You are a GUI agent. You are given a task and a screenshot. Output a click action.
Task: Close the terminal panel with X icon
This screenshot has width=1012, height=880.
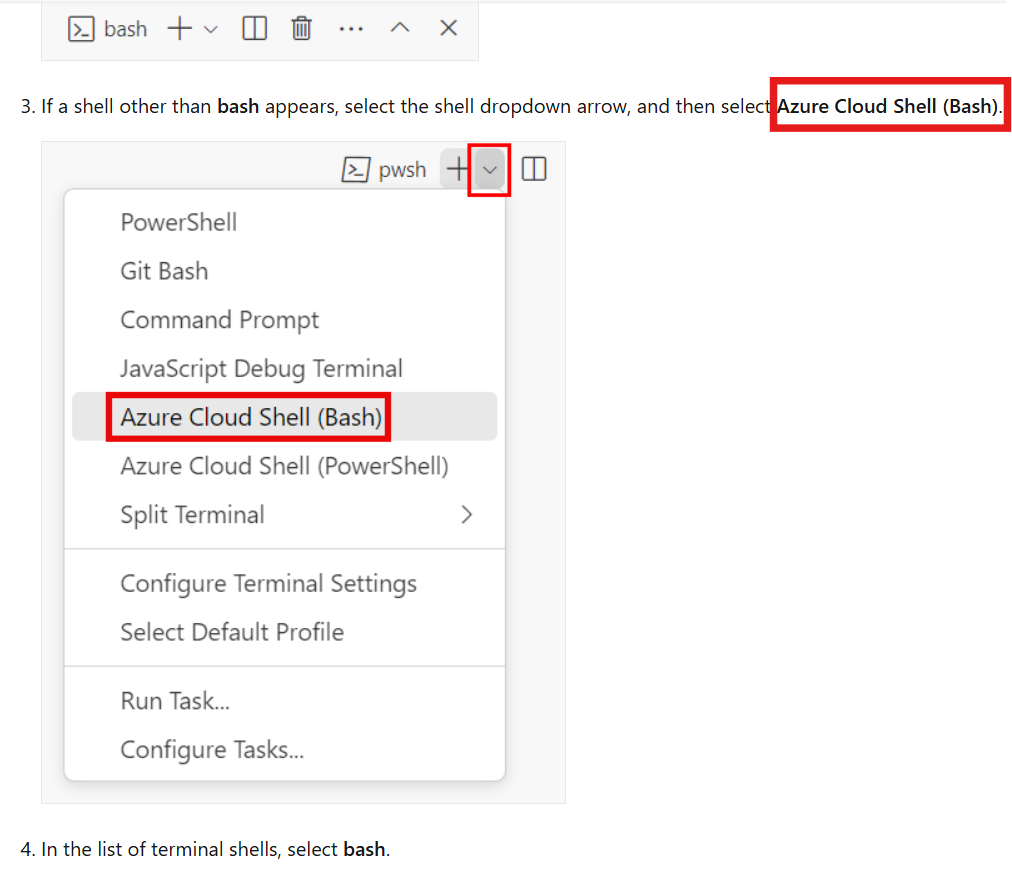[x=449, y=28]
